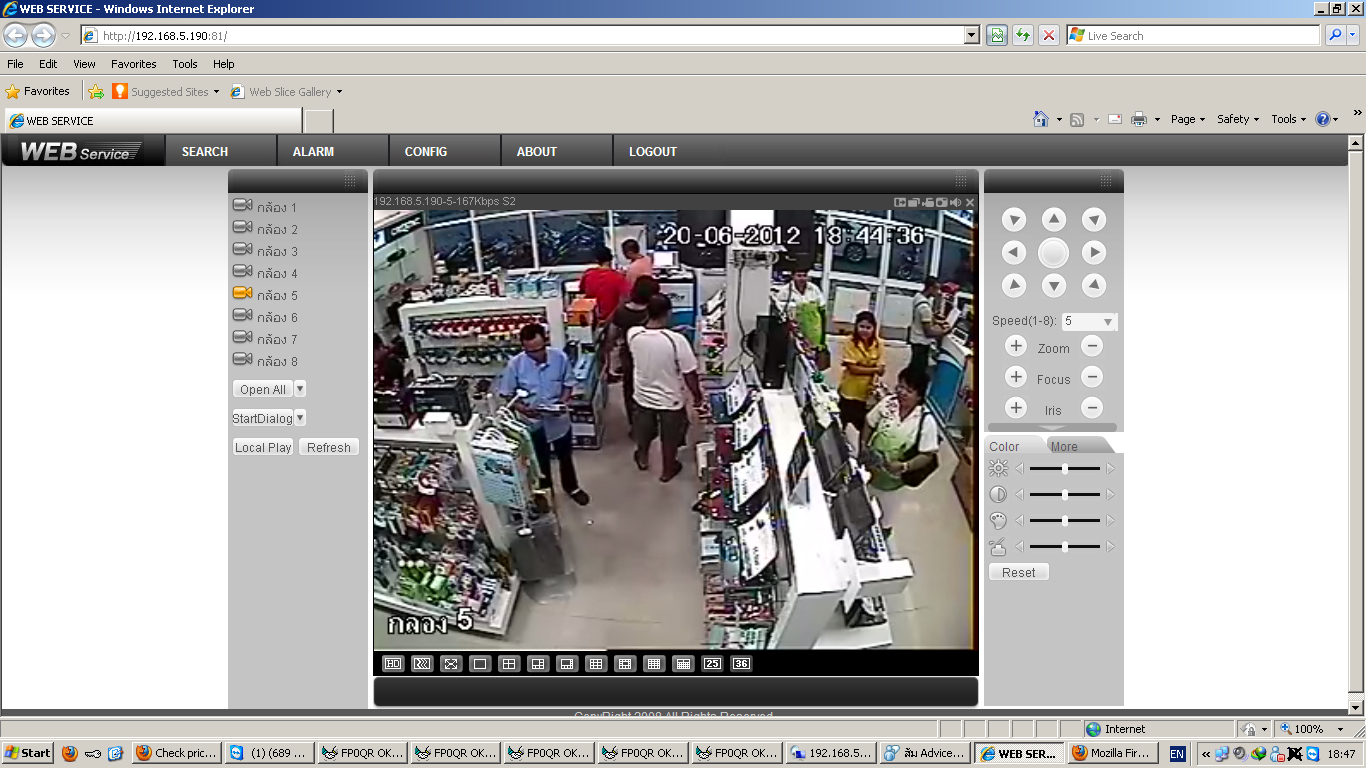Open Internet Explorer Favorites menu
Viewport: 1366px width, 768px height.
[134, 64]
